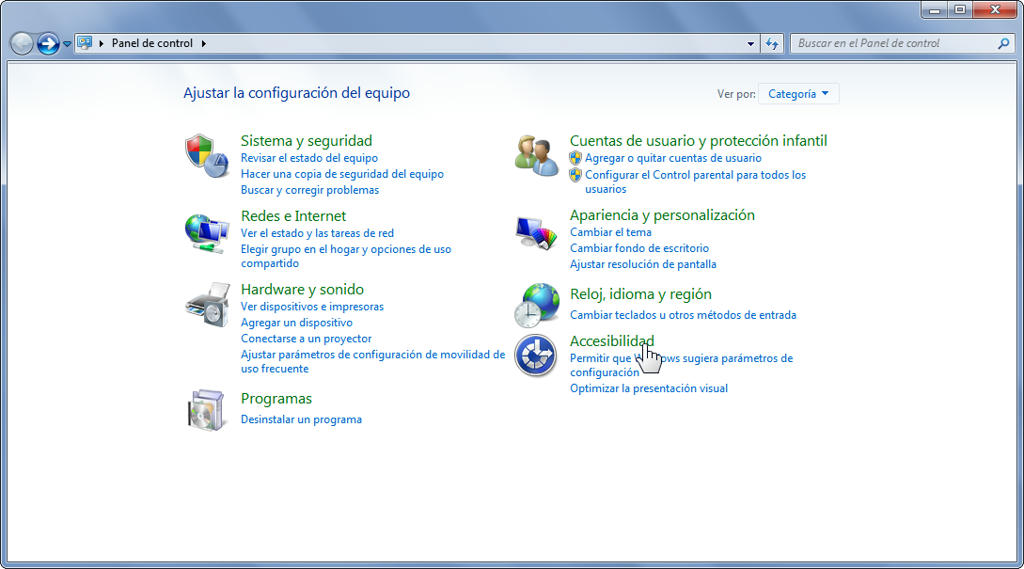Click Optimizar la presentación visual
Image resolution: width=1024 pixels, height=569 pixels.
pyautogui.click(x=648, y=389)
